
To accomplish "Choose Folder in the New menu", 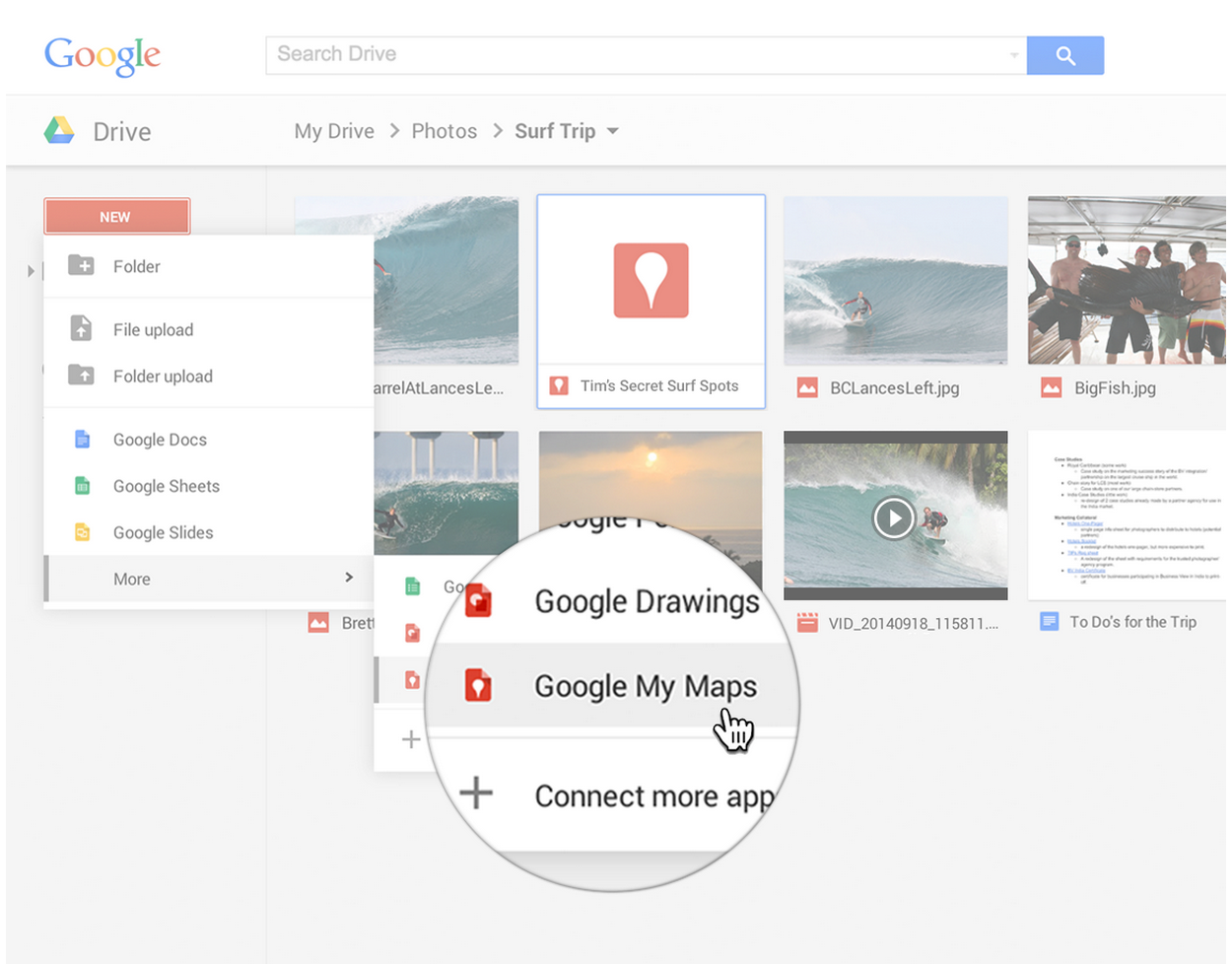I will (x=209, y=266).
